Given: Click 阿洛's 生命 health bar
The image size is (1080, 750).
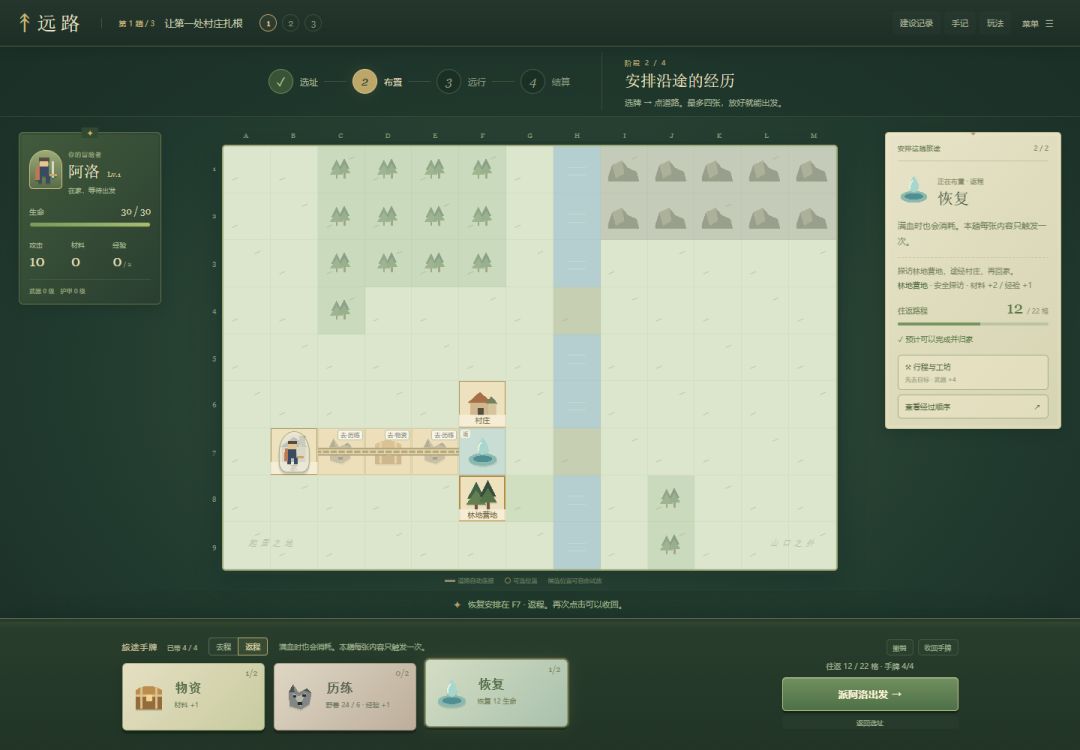Looking at the screenshot, I should 90,225.
